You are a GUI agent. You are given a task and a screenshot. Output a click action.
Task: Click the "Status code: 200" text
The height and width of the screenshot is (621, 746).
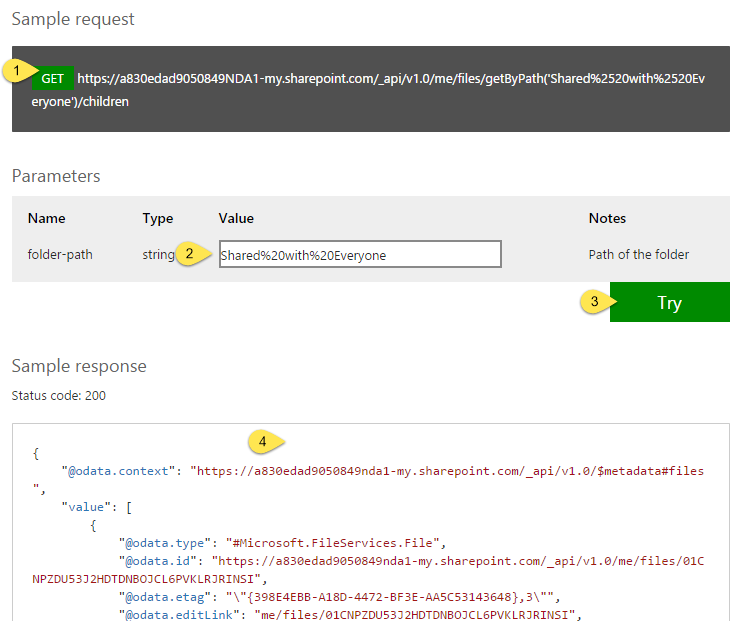59,395
